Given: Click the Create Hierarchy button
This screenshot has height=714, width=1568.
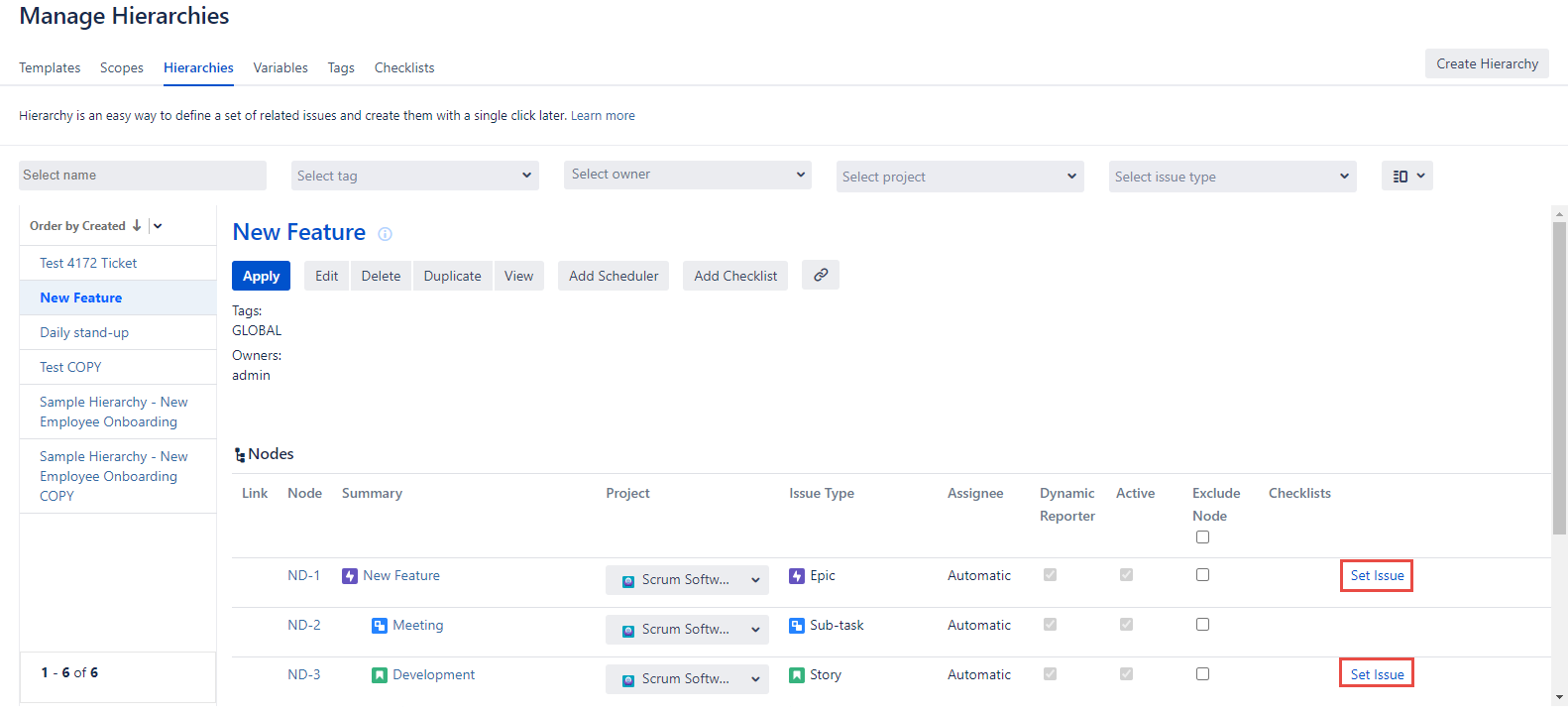Looking at the screenshot, I should tap(1487, 63).
